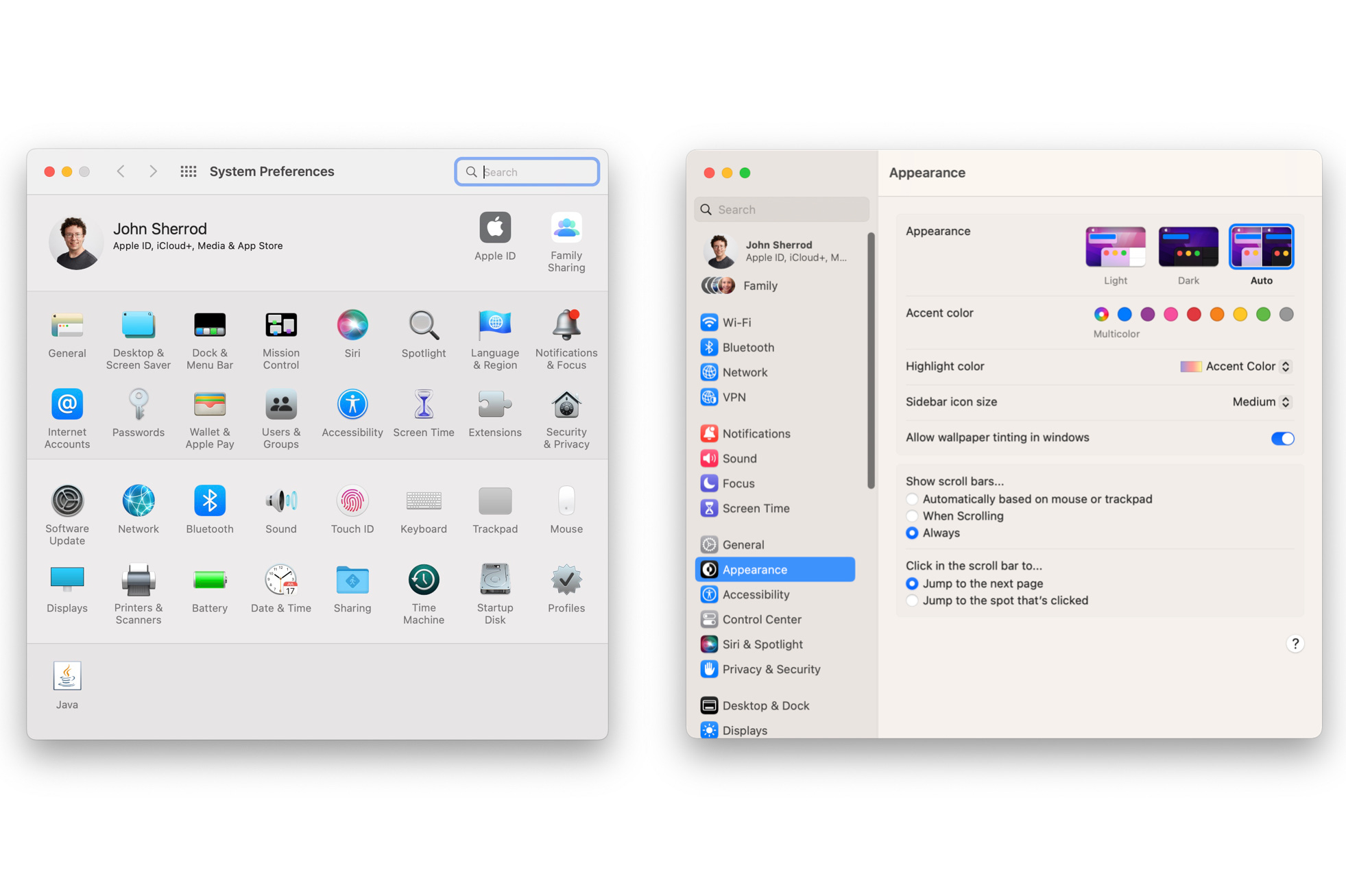Viewport: 1346px width, 896px height.
Task: Select Appearance in the settings sidebar
Action: click(754, 569)
